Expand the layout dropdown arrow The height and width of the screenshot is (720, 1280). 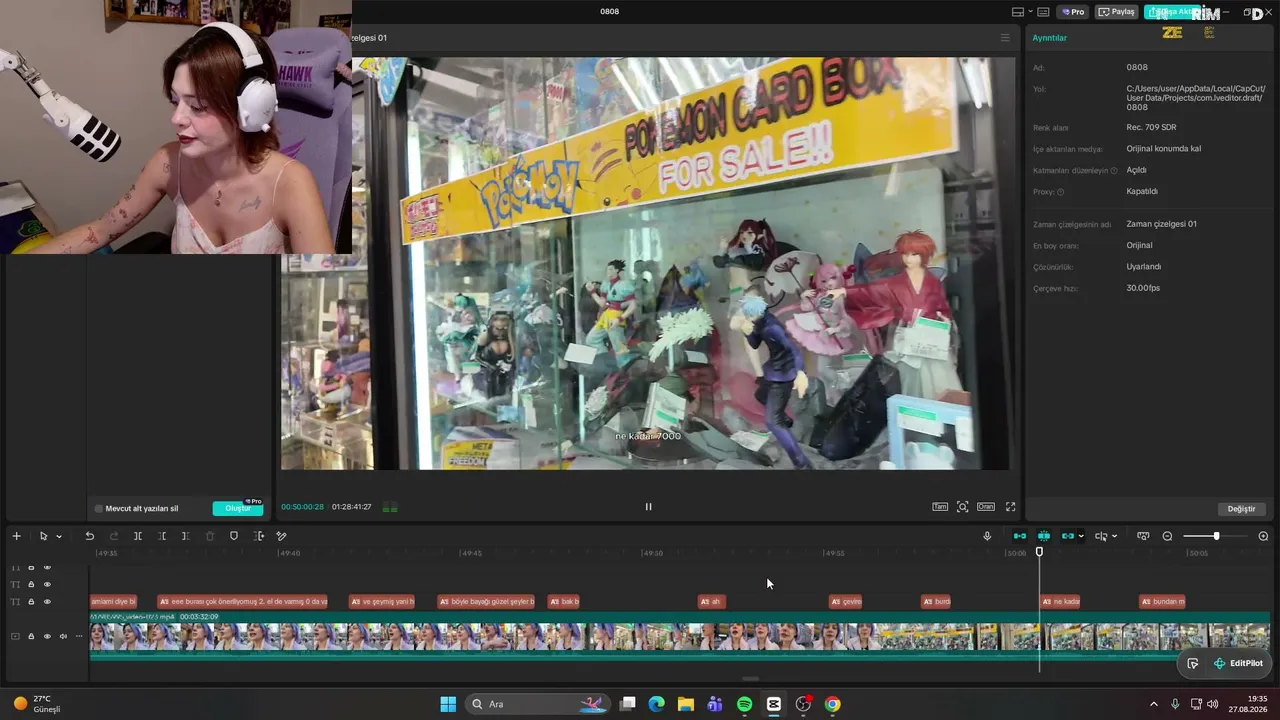tap(1029, 12)
